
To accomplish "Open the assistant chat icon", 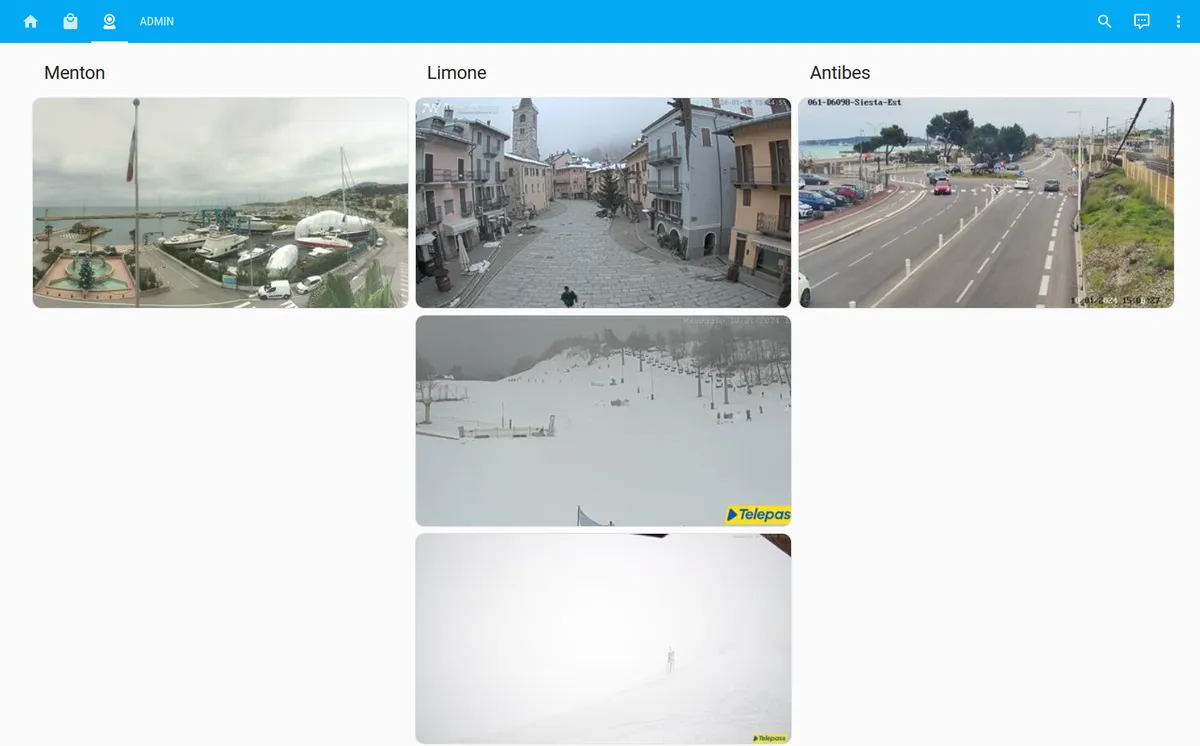I will pyautogui.click(x=1142, y=21).
